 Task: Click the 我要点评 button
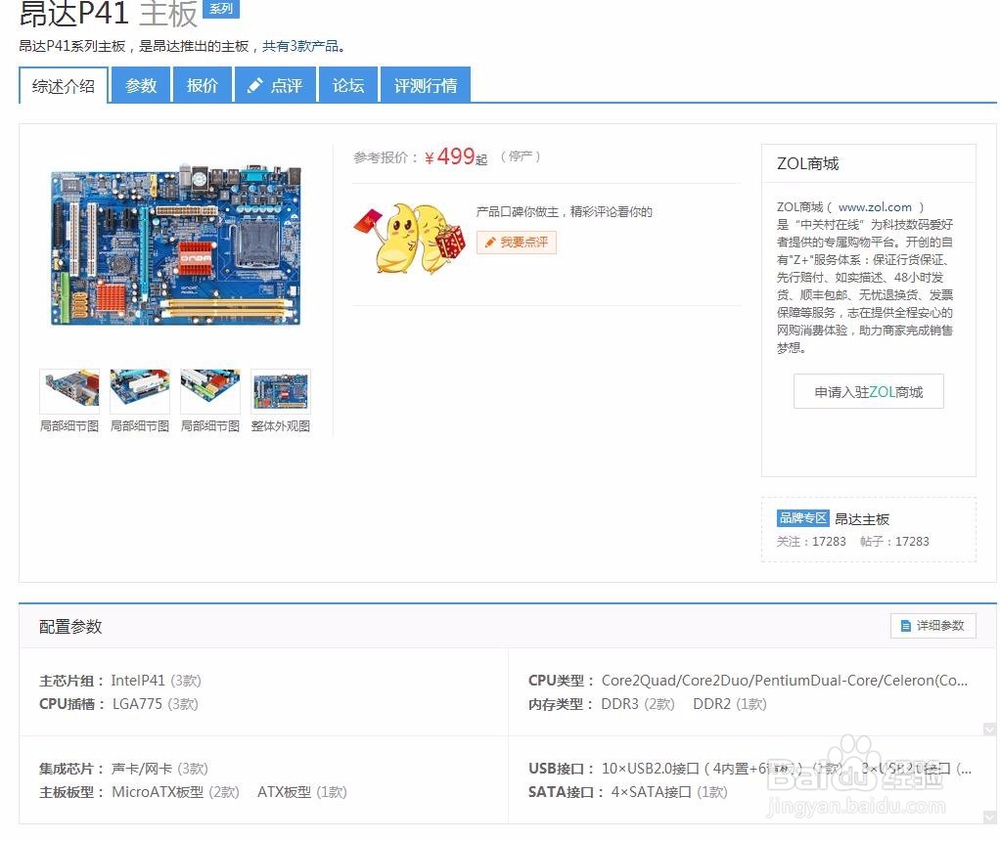click(x=516, y=243)
